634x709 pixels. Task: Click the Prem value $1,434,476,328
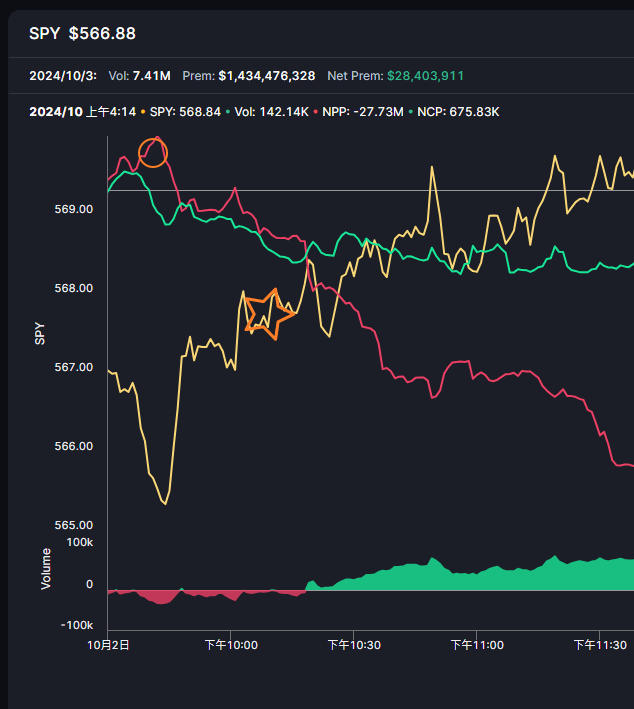coord(266,76)
